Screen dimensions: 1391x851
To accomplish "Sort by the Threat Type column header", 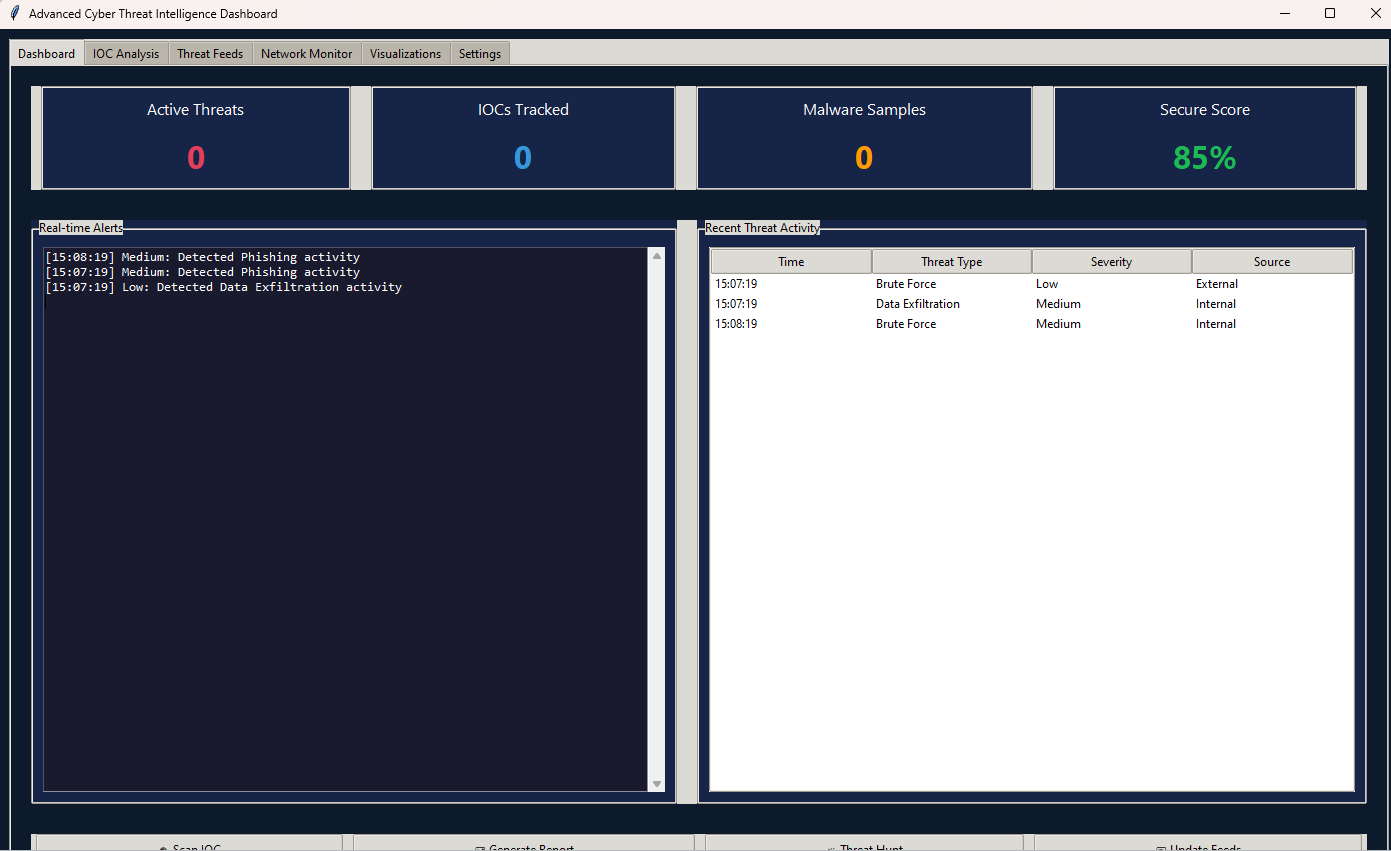I will [x=951, y=262].
